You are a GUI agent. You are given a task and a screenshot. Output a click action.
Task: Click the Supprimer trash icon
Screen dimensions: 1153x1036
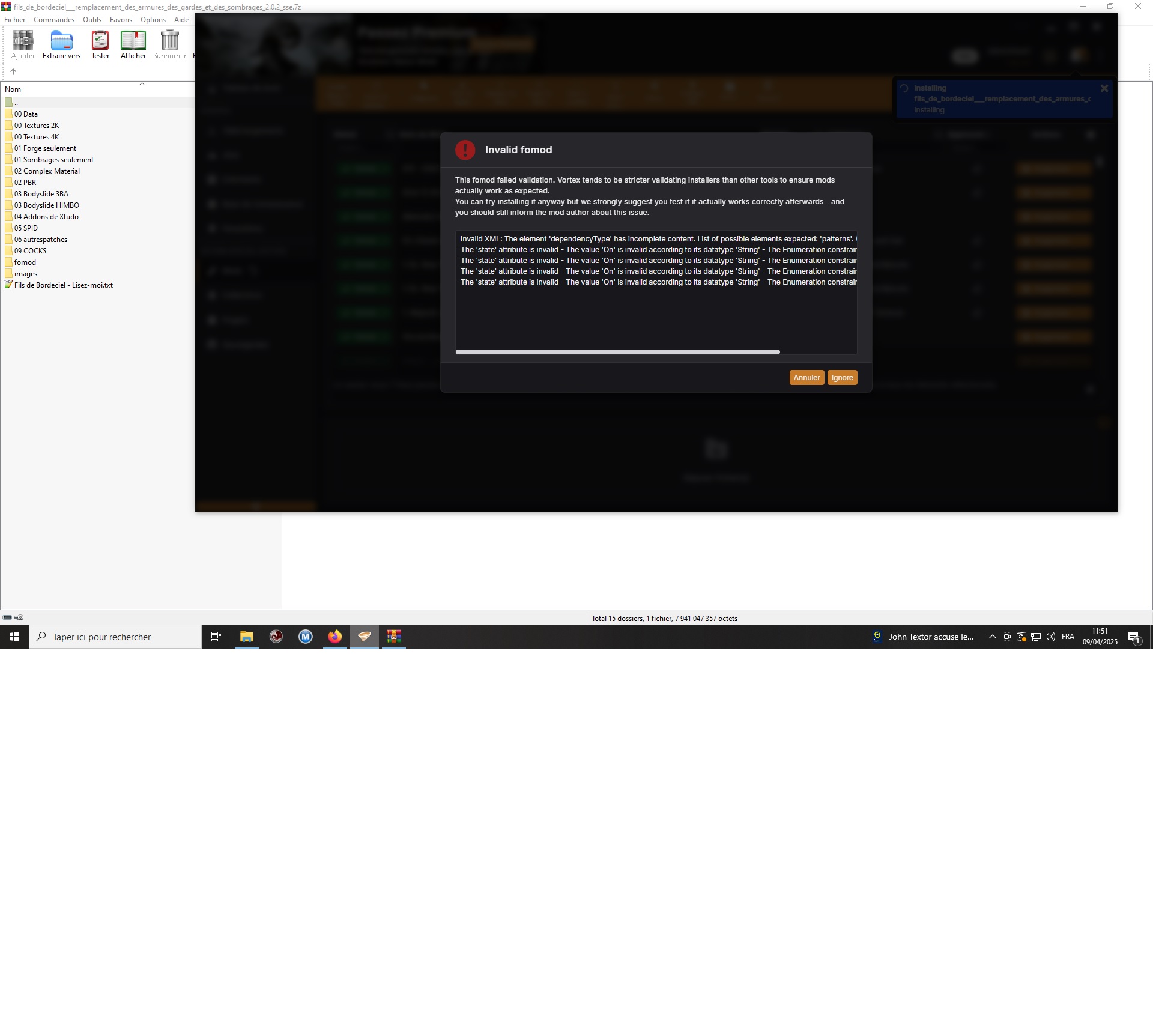point(169,45)
